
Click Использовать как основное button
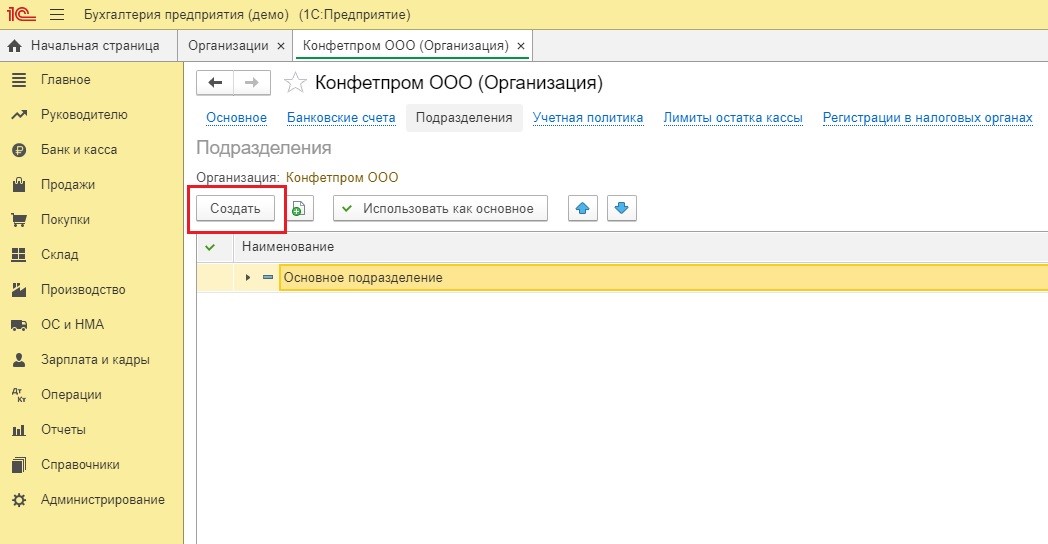click(x=440, y=209)
